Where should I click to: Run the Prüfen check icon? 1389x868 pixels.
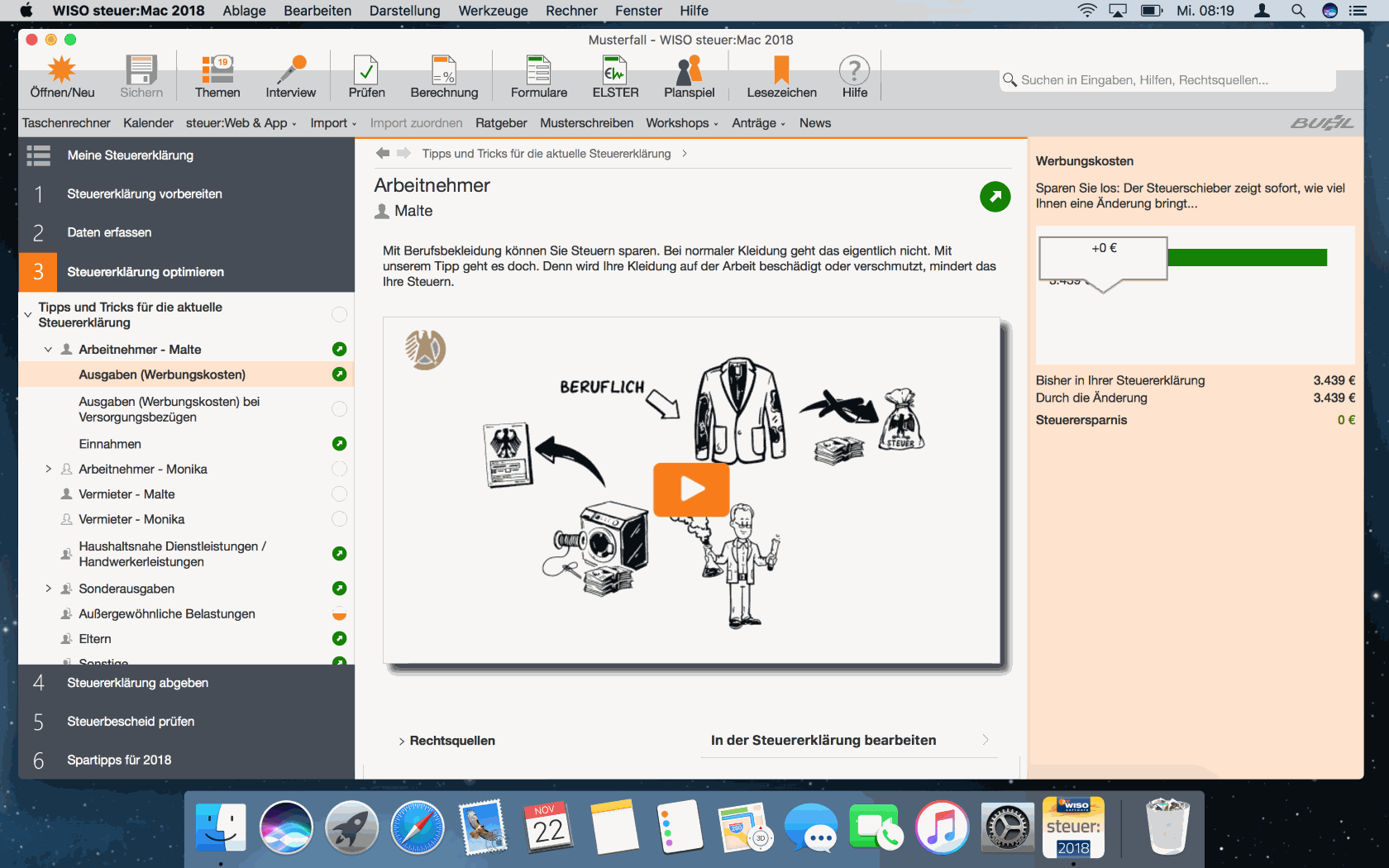(366, 71)
